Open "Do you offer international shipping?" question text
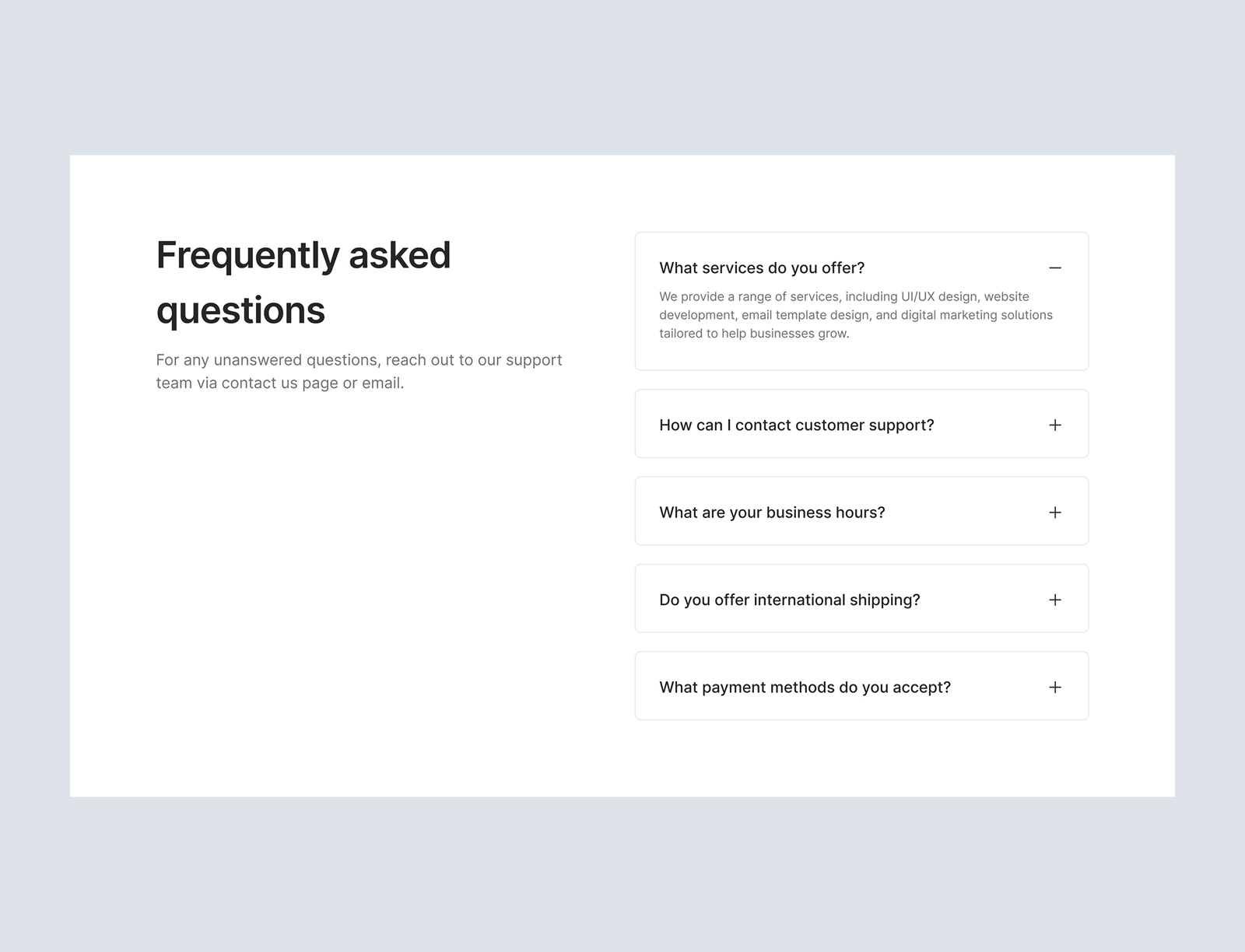Screen dimensions: 1245x952 tap(789, 600)
